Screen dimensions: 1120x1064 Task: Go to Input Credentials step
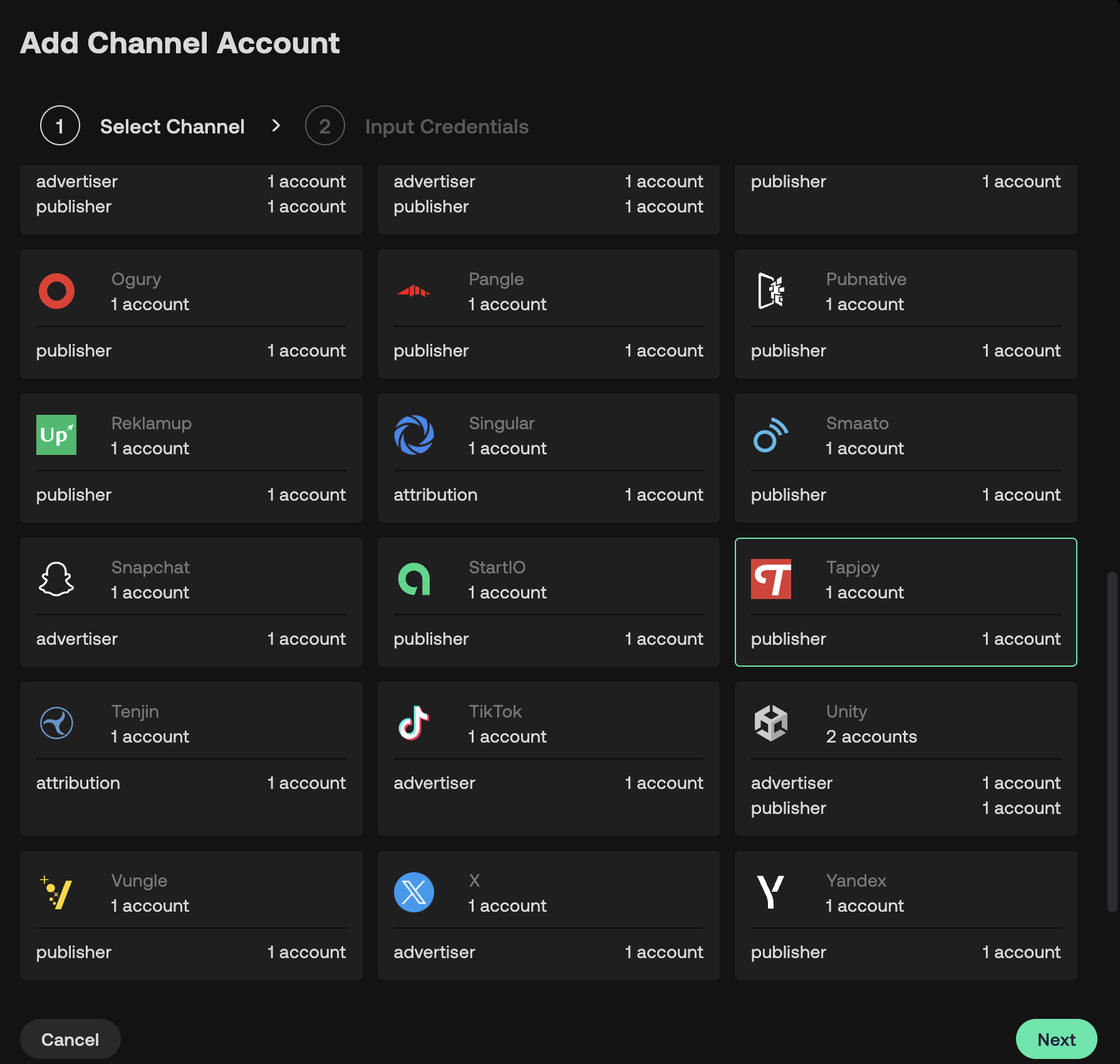tap(447, 127)
